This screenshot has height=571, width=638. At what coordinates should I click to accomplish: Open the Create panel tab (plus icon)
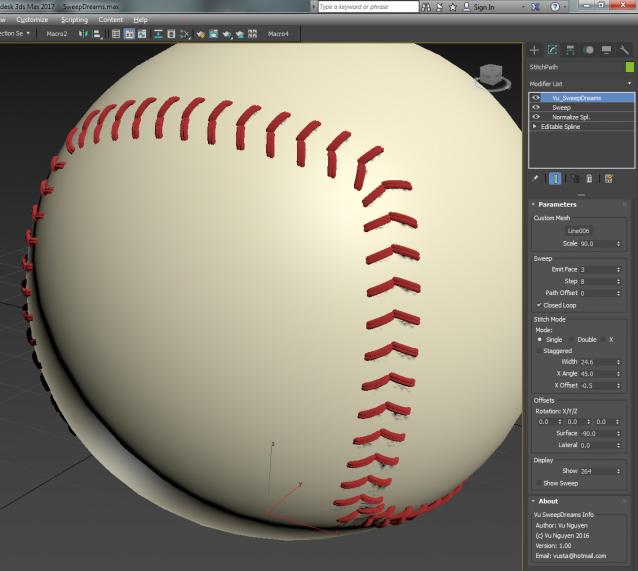point(534,49)
